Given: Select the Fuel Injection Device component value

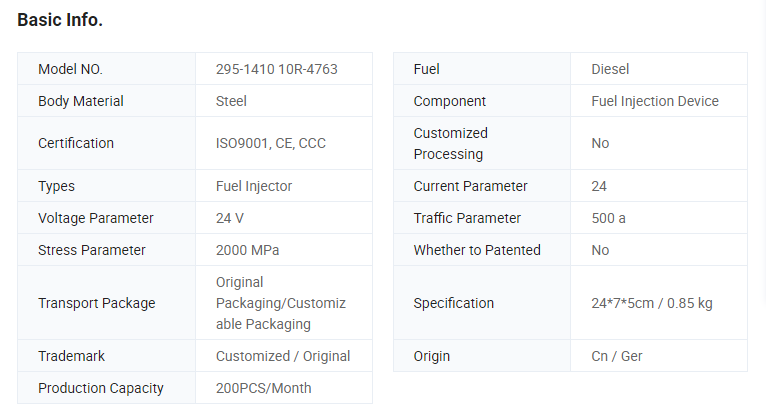Looking at the screenshot, I should (x=655, y=101).
